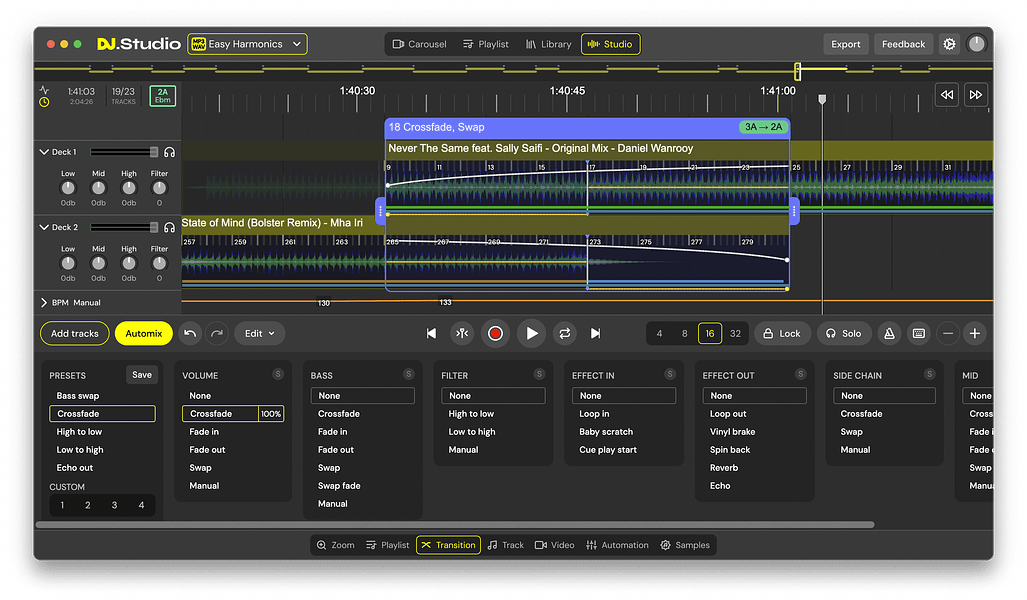Screen dimensions: 1027x600
Task: Click the 2A Ebm key badge
Action: coord(162,96)
